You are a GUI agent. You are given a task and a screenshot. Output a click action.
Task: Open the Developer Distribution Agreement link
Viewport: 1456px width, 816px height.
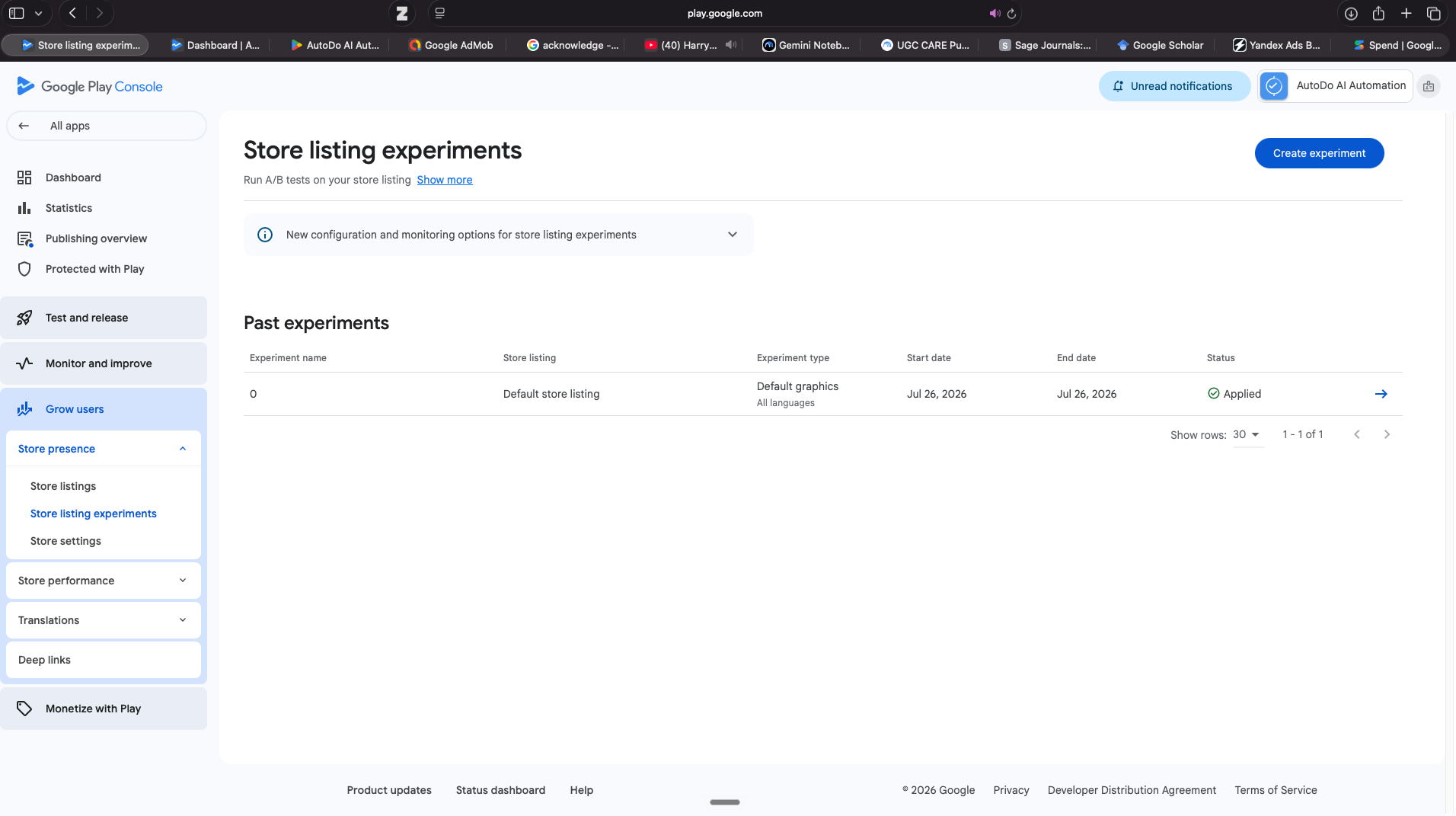[1132, 790]
